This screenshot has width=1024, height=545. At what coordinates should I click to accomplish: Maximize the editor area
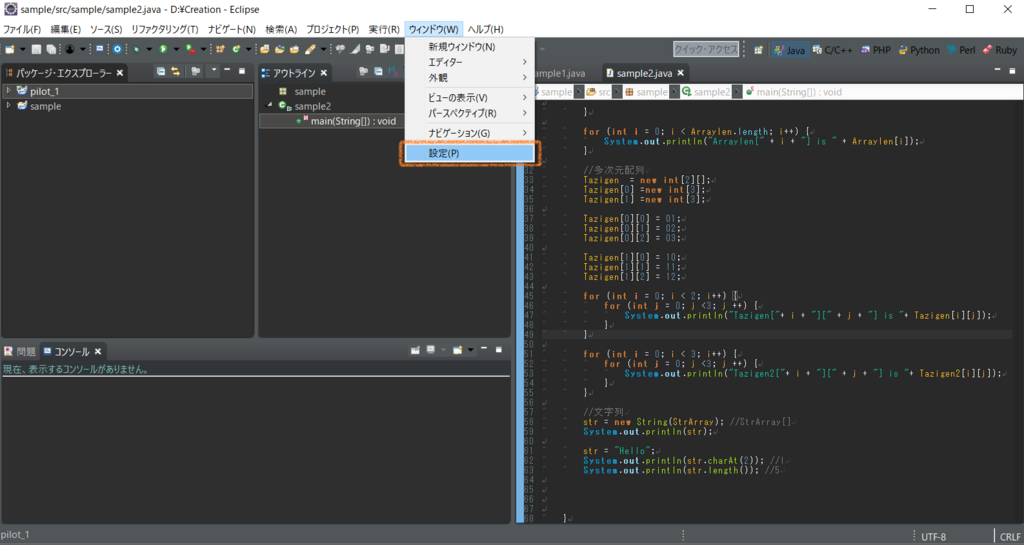coord(1012,72)
